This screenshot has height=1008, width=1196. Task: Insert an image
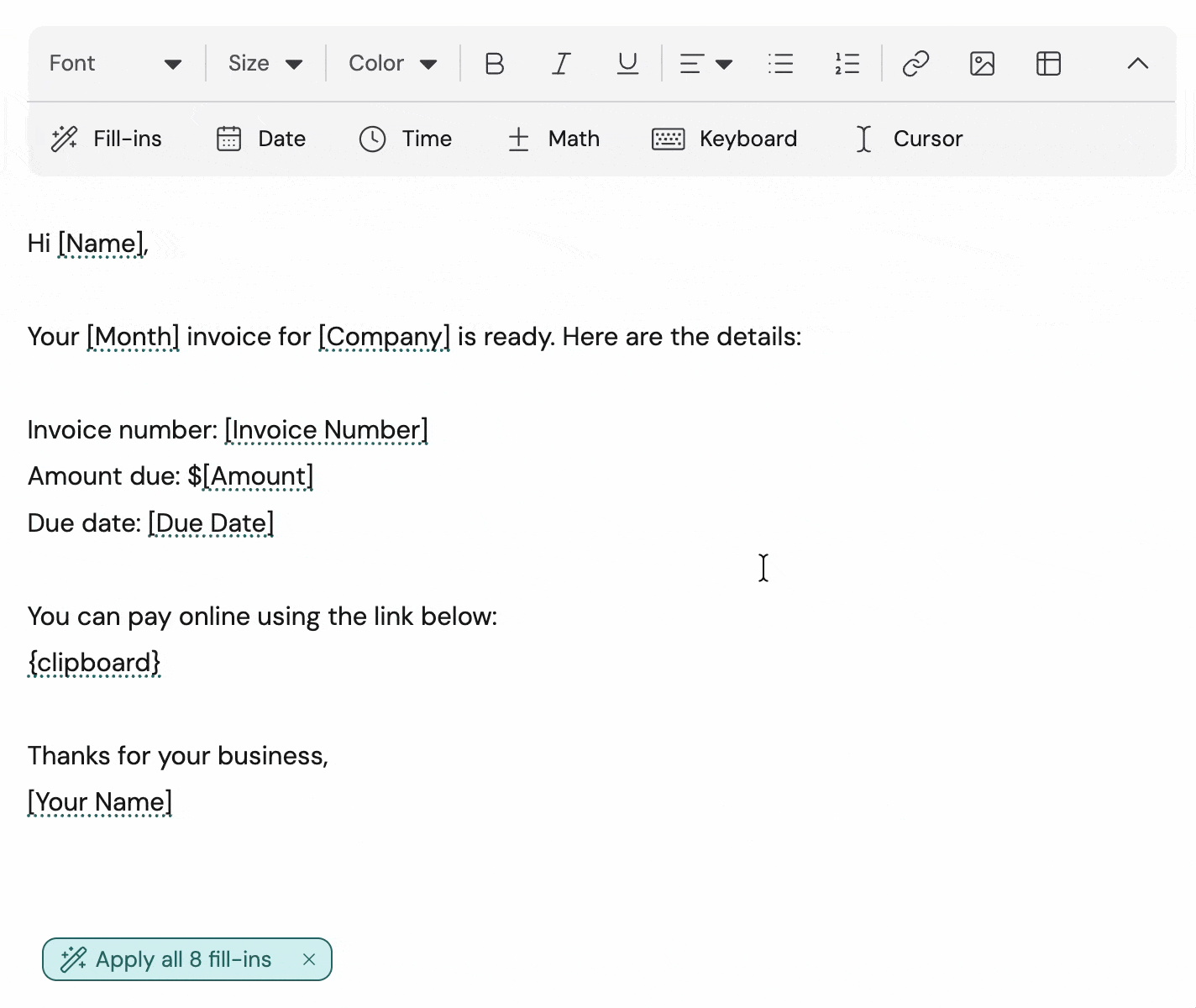coord(982,64)
